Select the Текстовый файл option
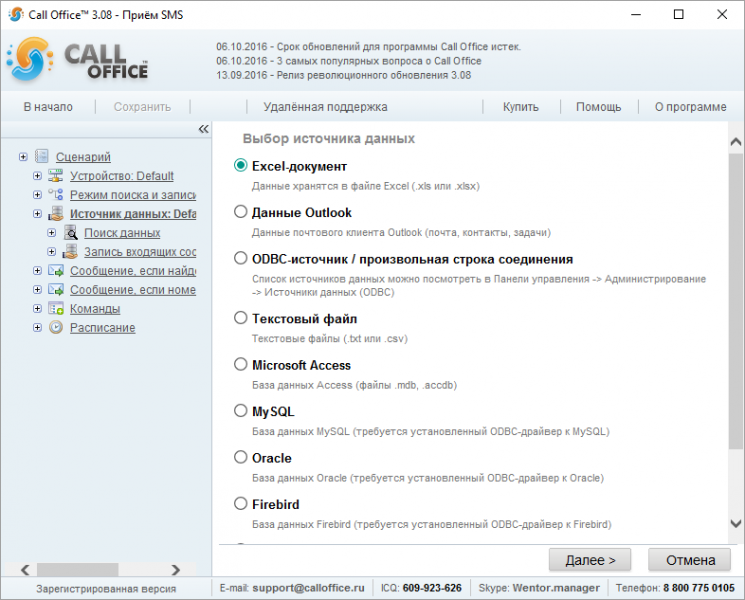Viewport: 745px width, 600px height. 240,317
